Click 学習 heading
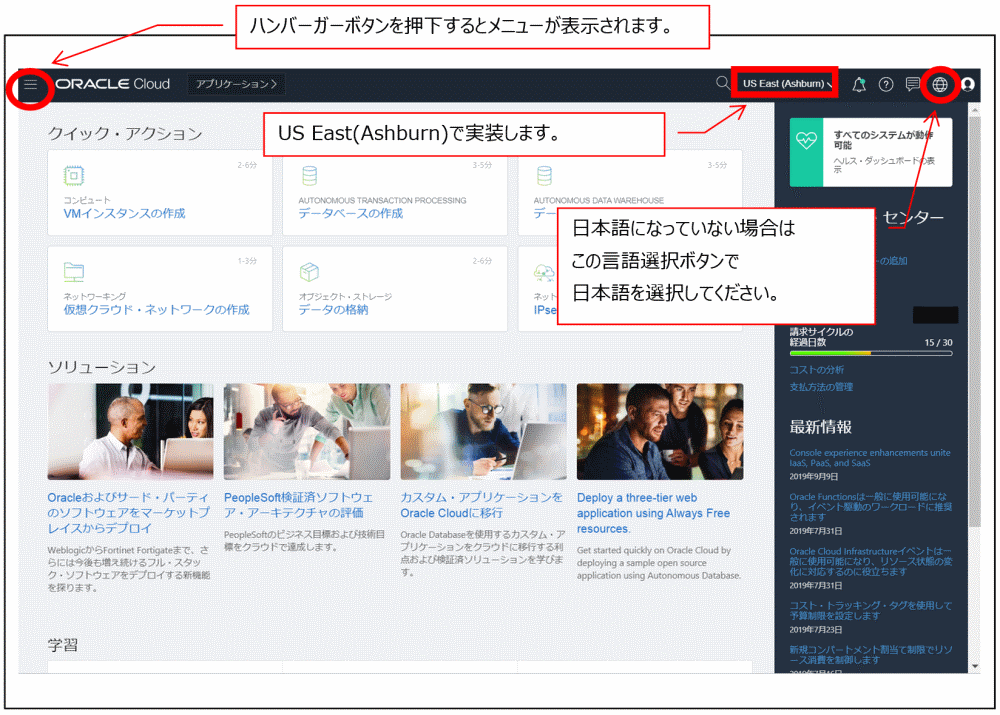The height and width of the screenshot is (715, 1000). pyautogui.click(x=62, y=645)
